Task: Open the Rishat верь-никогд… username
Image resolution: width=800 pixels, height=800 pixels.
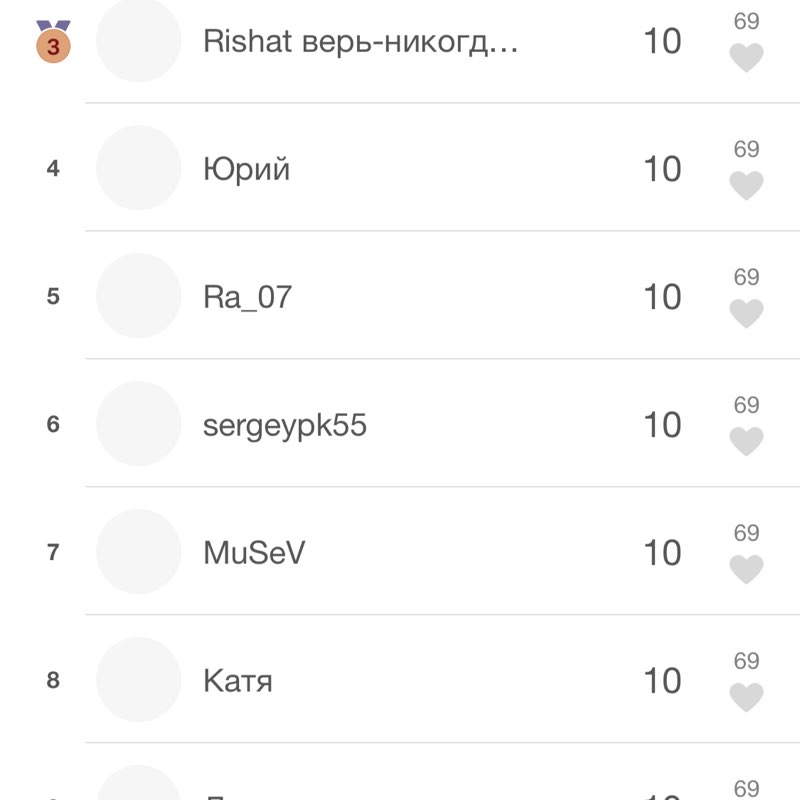Action: tap(360, 41)
